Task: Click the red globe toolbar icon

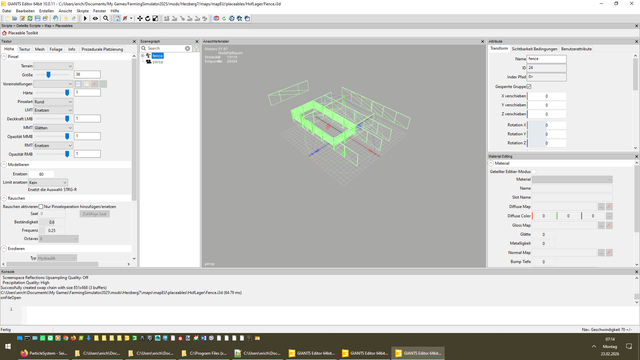Action: pyautogui.click(x=216, y=18)
